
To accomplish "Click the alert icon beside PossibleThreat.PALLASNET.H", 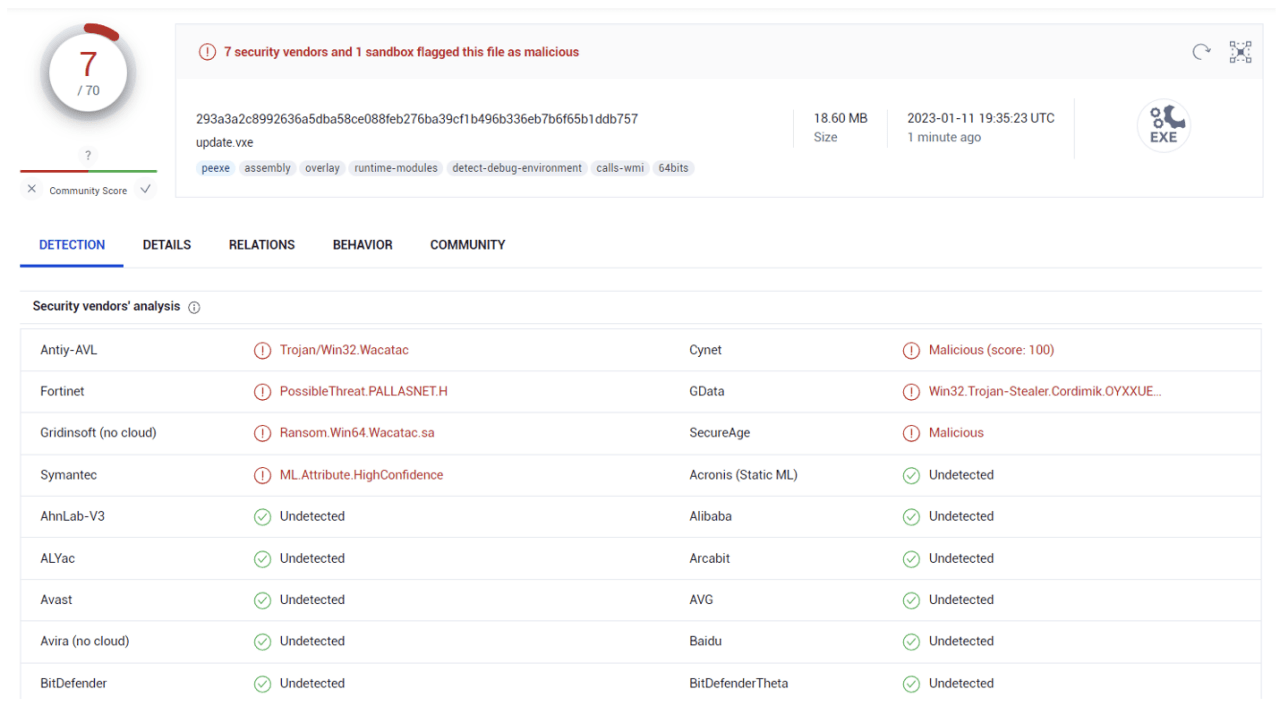I will [262, 392].
